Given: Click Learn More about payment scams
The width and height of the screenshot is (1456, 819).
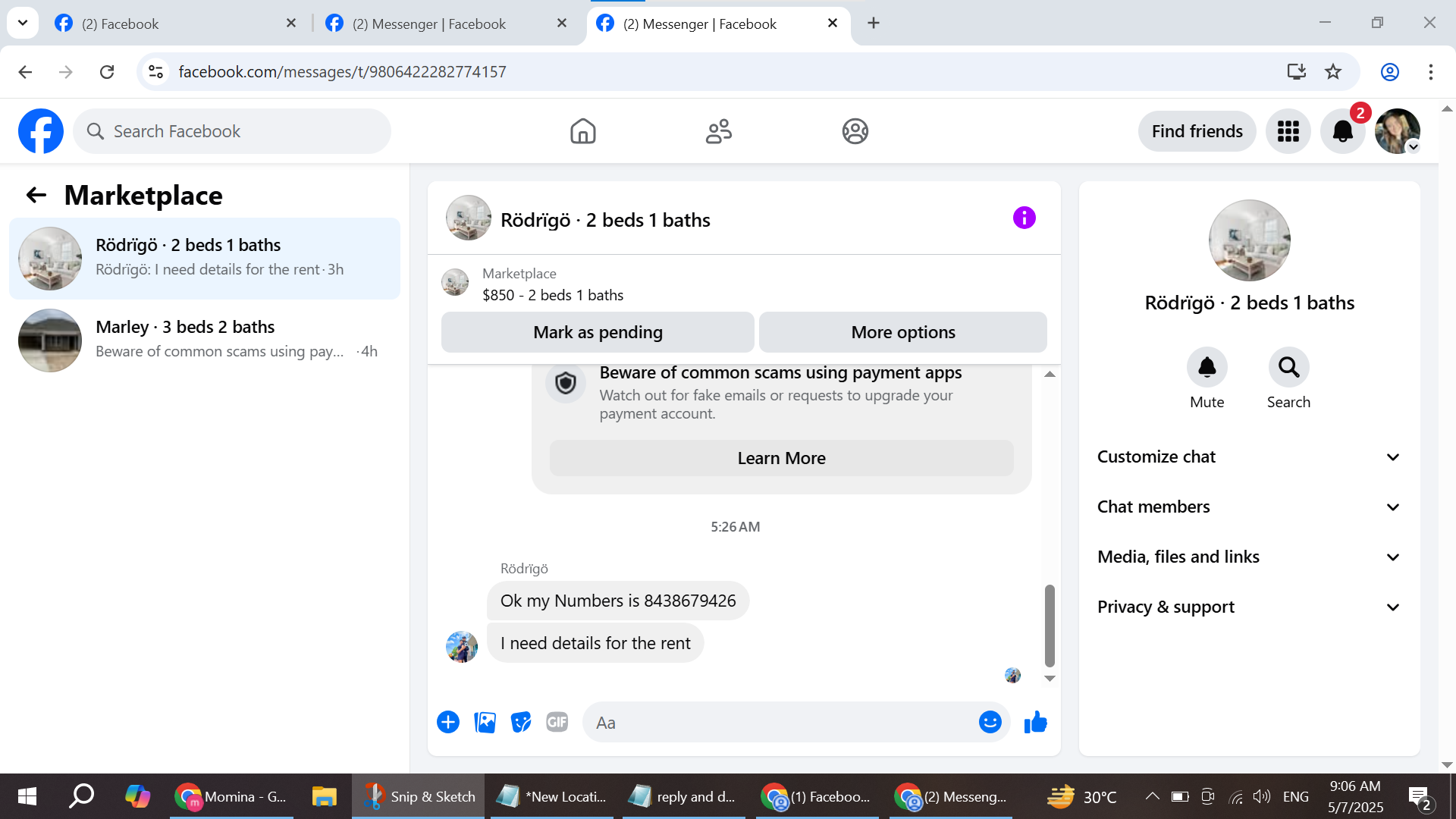Looking at the screenshot, I should (x=781, y=459).
